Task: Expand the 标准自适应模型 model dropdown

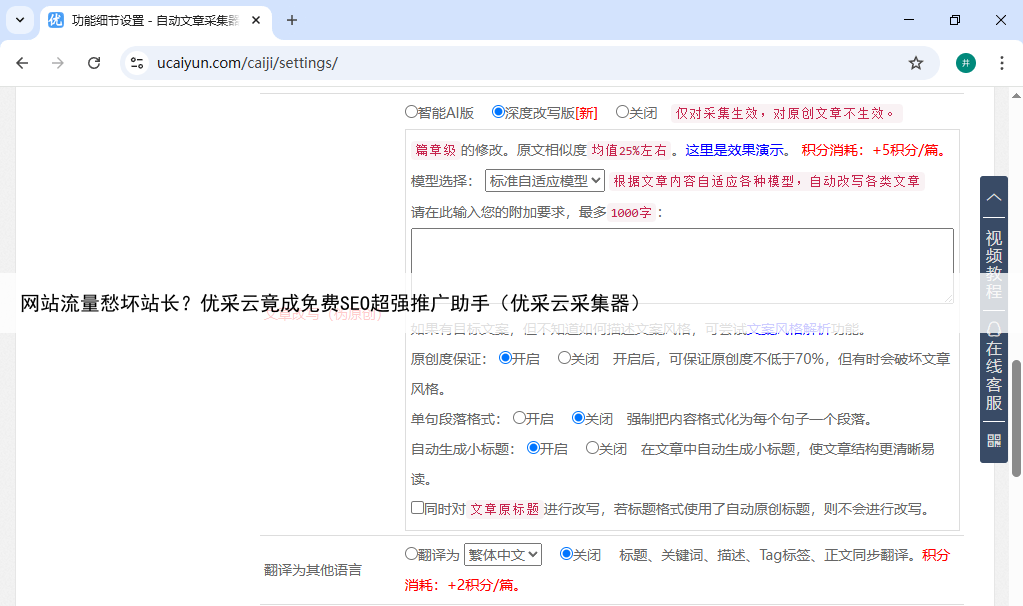Action: pos(545,181)
